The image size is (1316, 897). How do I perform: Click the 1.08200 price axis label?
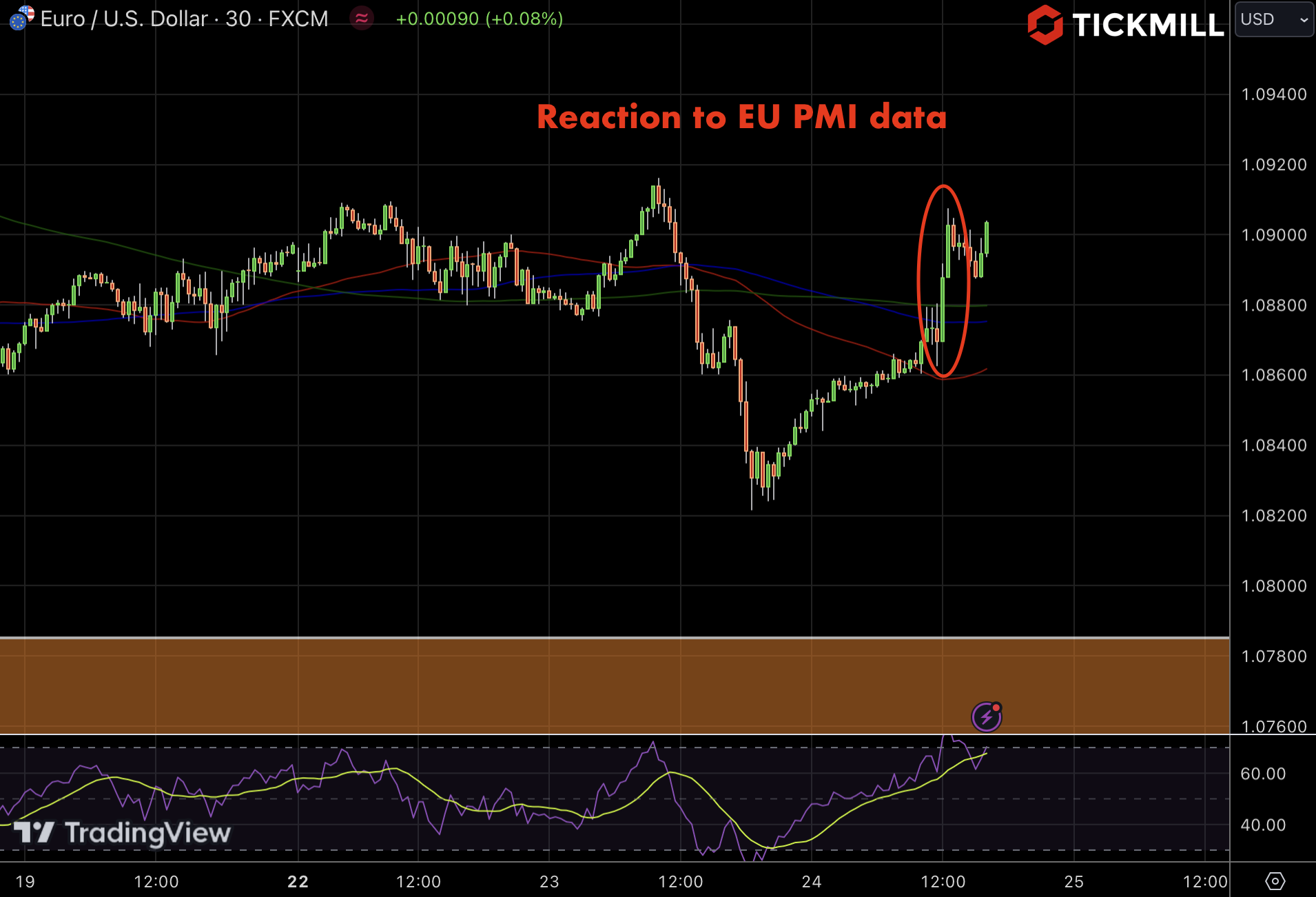pyautogui.click(x=1274, y=515)
